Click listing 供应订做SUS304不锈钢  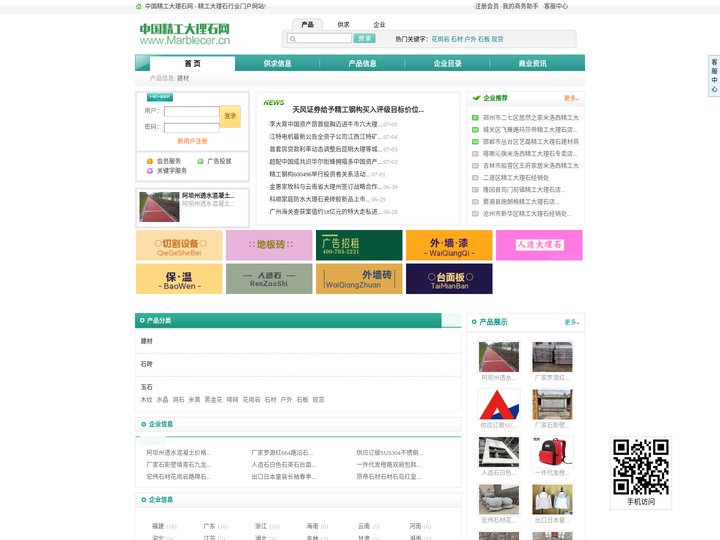click(389, 453)
